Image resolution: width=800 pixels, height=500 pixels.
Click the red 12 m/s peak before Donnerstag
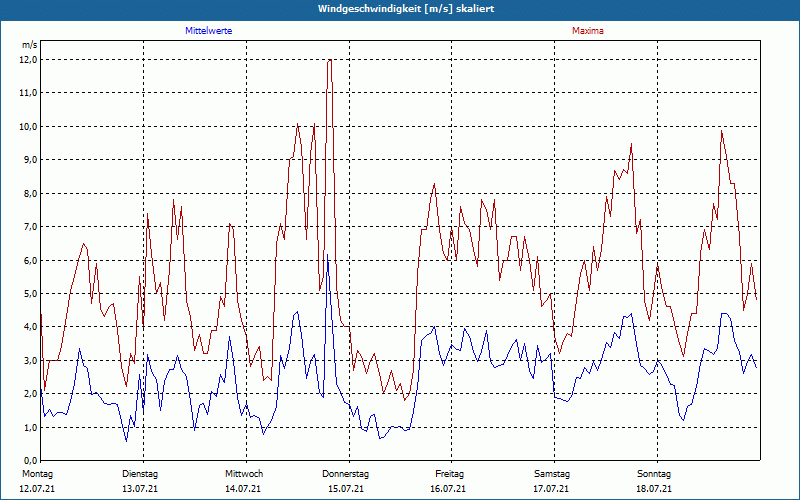click(330, 60)
